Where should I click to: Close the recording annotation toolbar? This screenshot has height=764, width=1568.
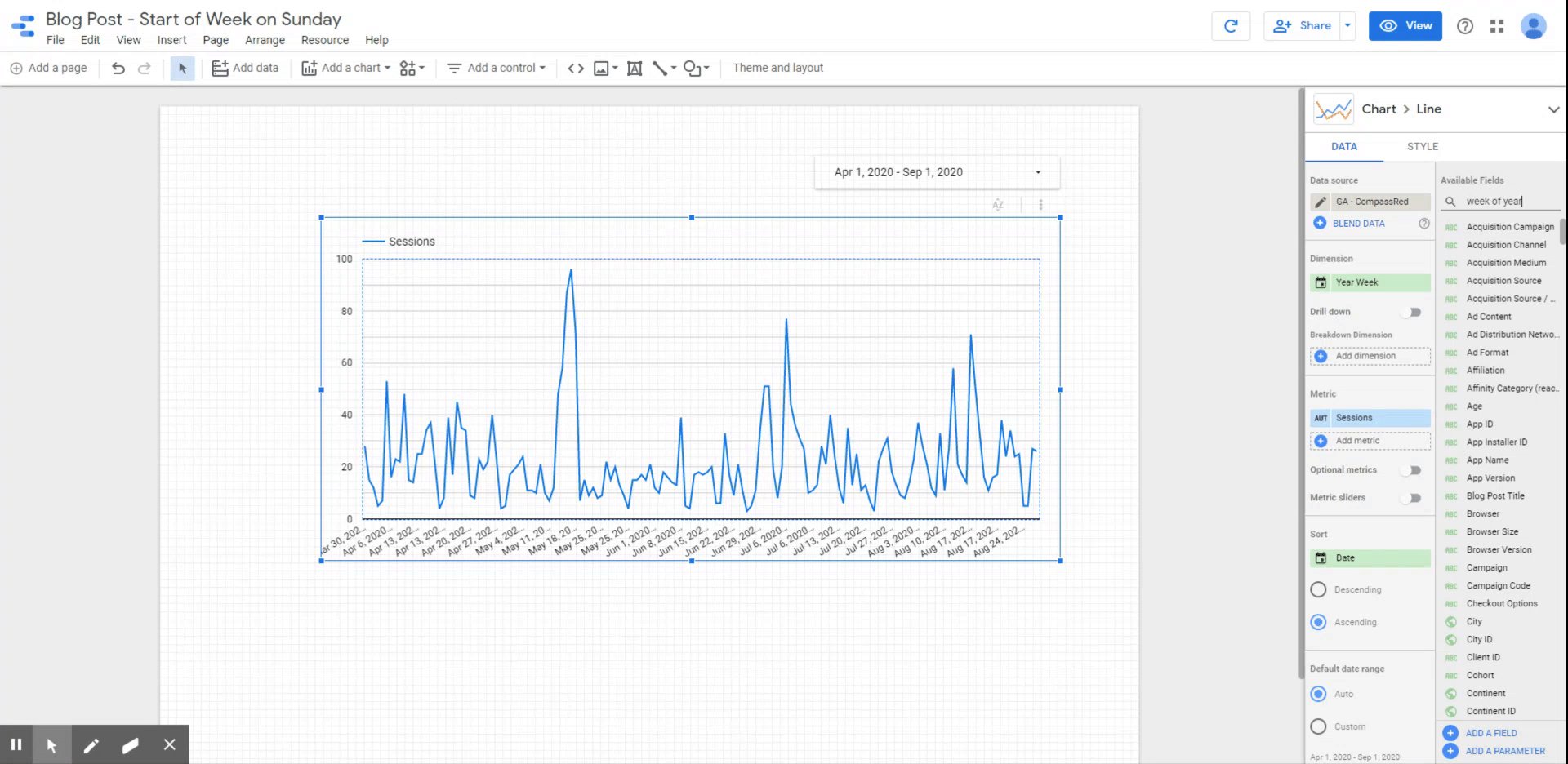(x=169, y=744)
